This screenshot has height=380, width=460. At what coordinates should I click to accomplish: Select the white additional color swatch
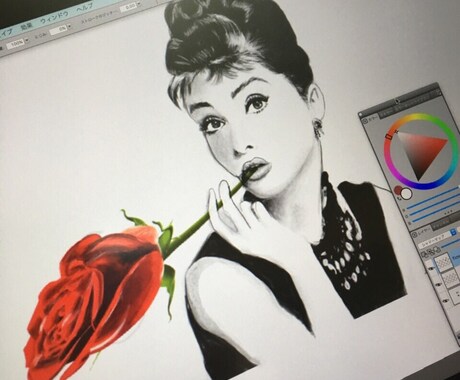pyautogui.click(x=407, y=194)
